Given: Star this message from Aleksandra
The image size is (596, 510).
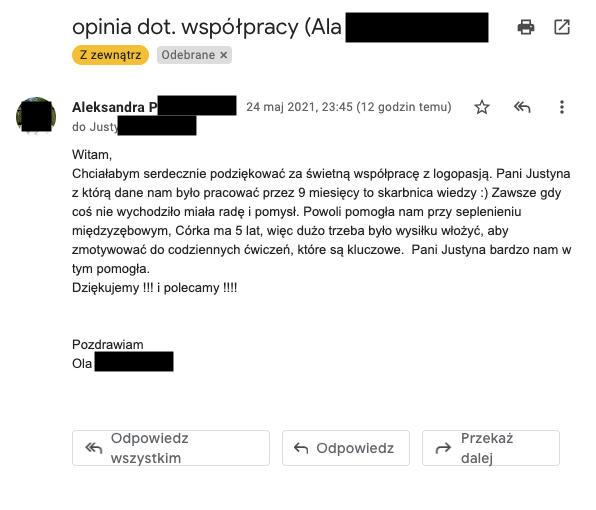Looking at the screenshot, I should click(x=482, y=107).
